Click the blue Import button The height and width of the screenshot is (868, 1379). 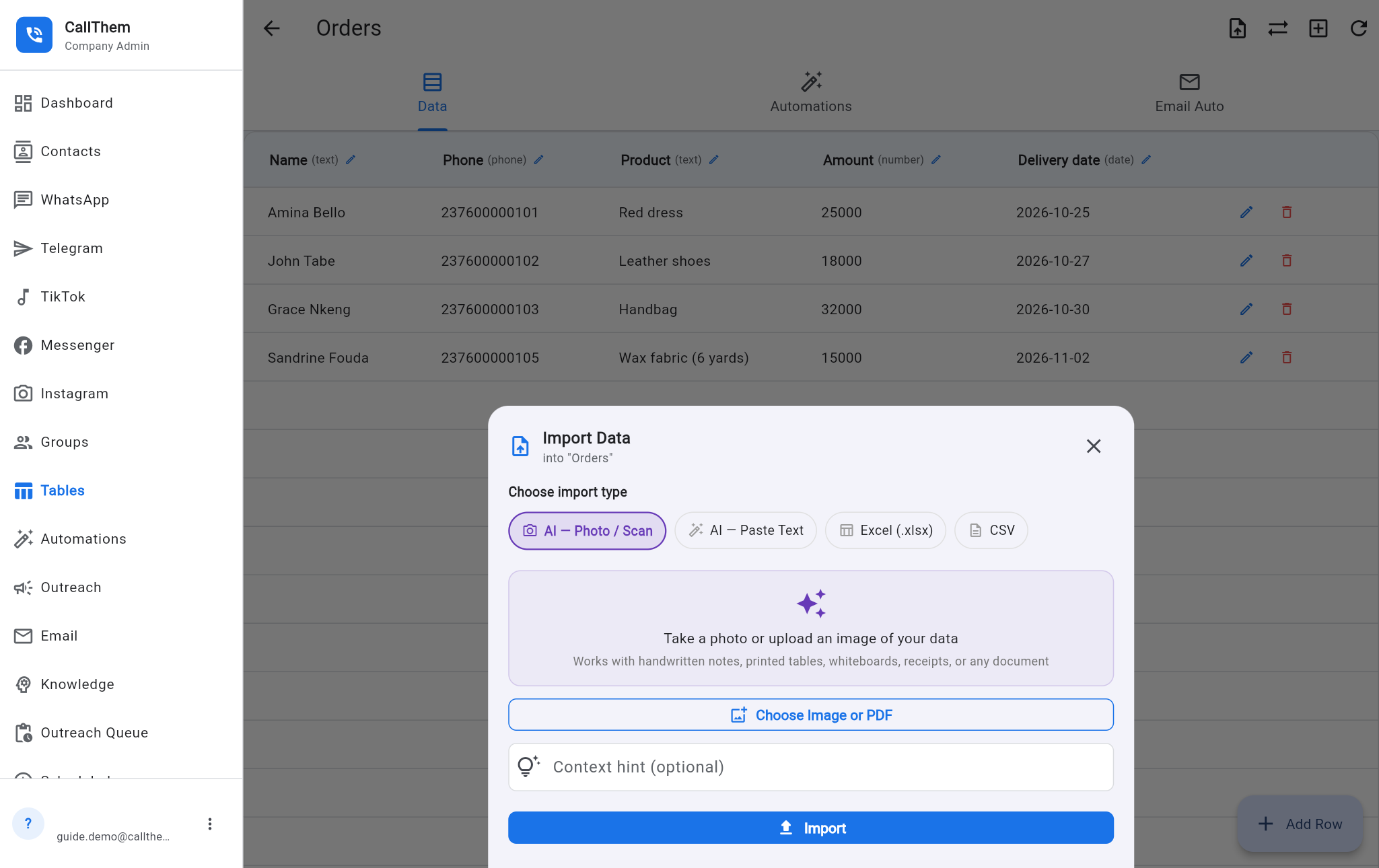tap(810, 828)
